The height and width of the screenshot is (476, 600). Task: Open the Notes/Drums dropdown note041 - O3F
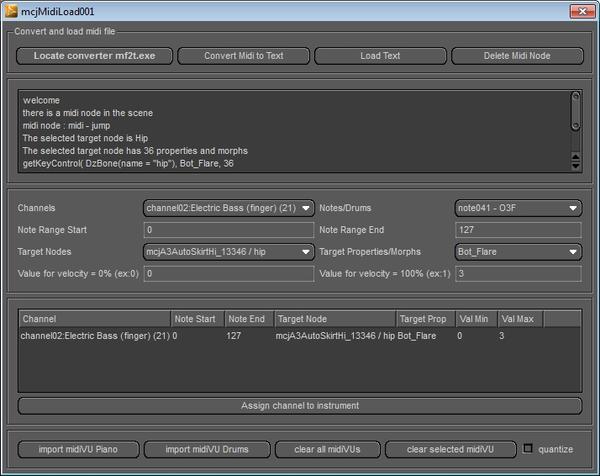point(518,208)
